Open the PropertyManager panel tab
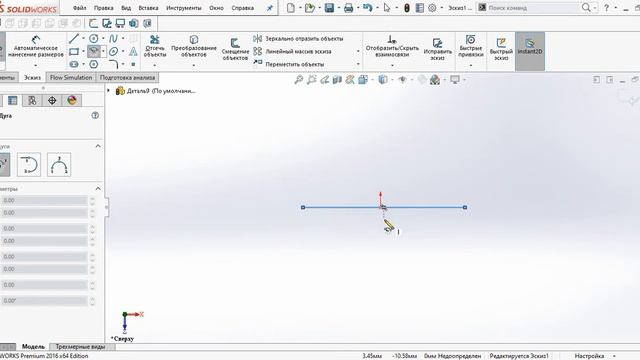The image size is (640, 360). (x=13, y=100)
